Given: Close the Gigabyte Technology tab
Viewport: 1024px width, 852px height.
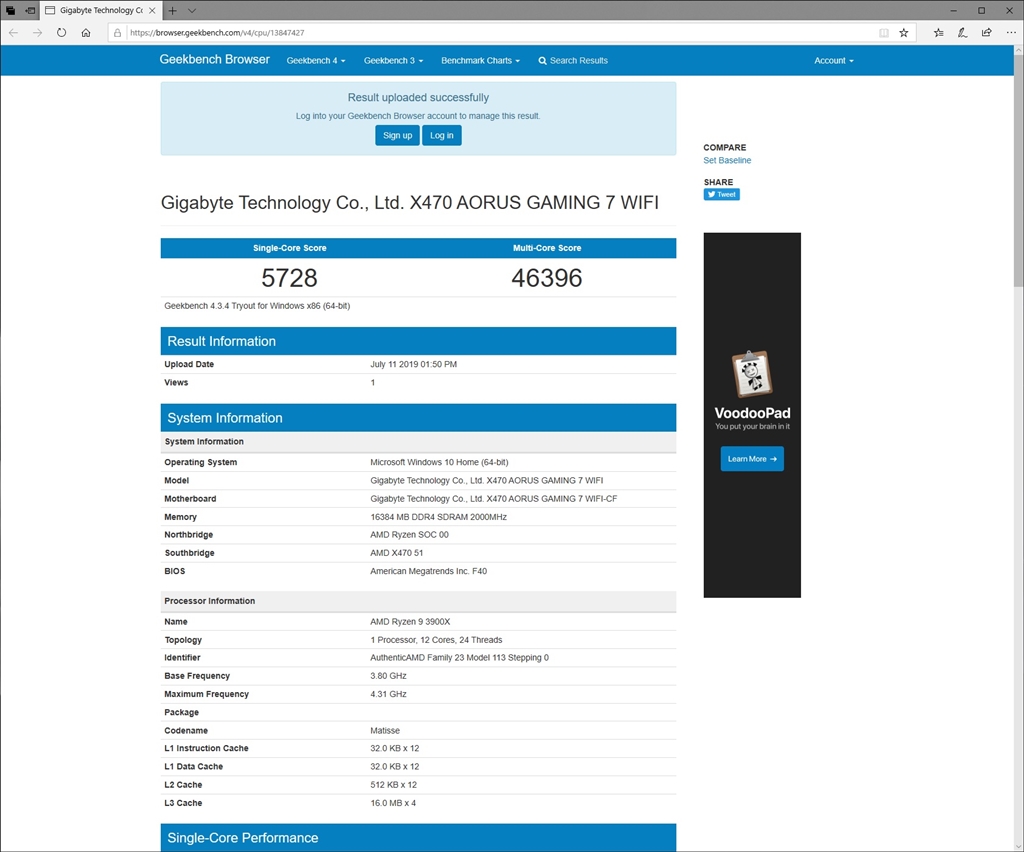Looking at the screenshot, I should (152, 10).
